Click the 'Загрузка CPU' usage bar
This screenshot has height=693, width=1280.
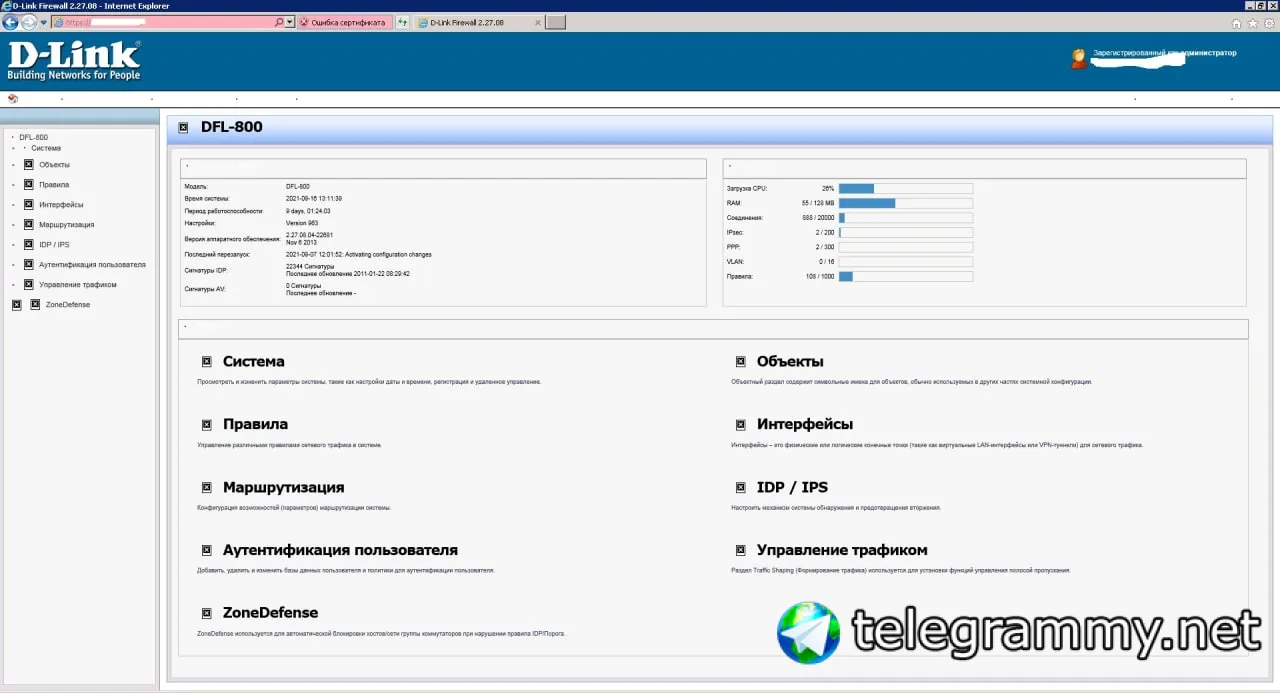905,188
